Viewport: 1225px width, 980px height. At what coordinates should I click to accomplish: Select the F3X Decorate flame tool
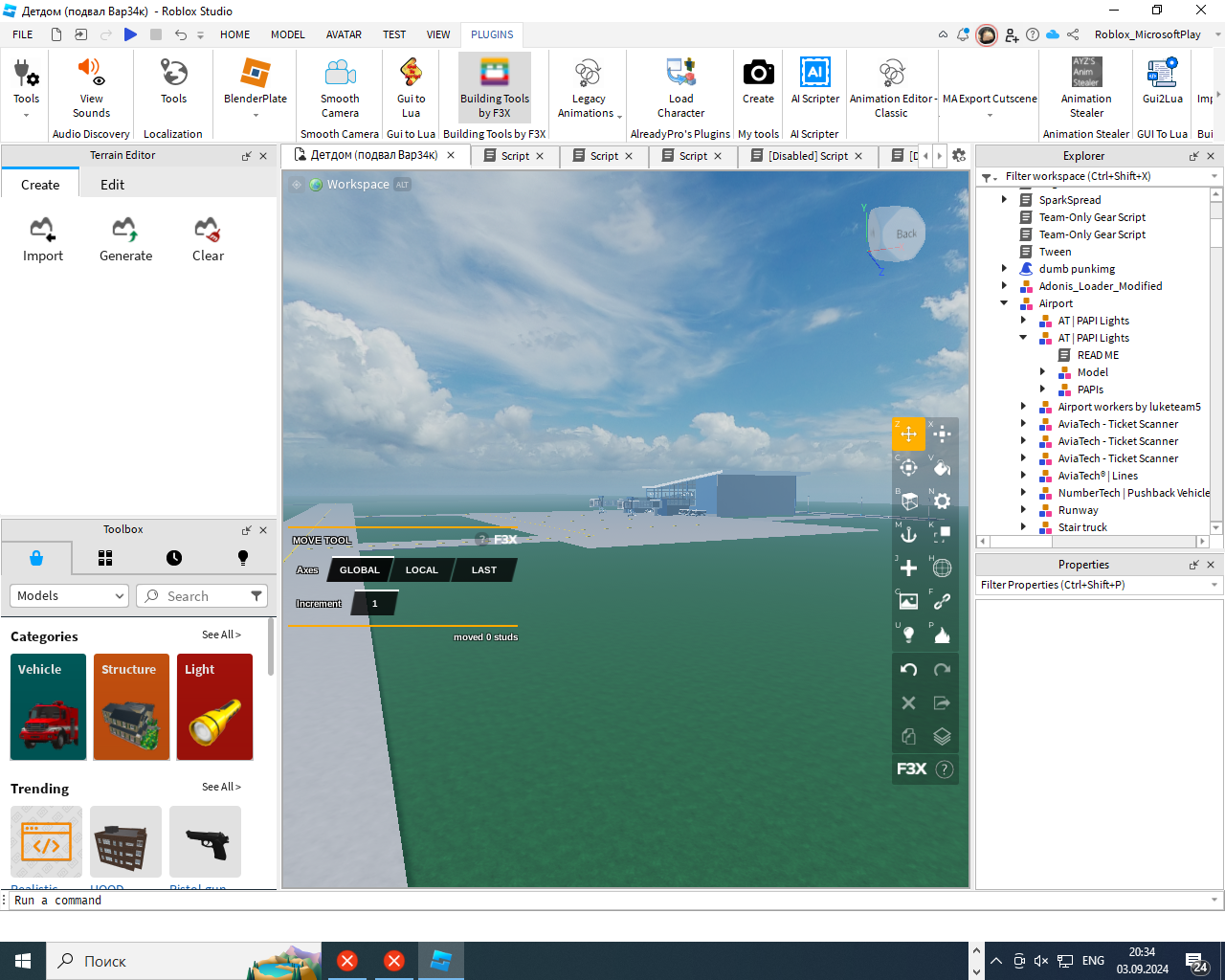942,635
